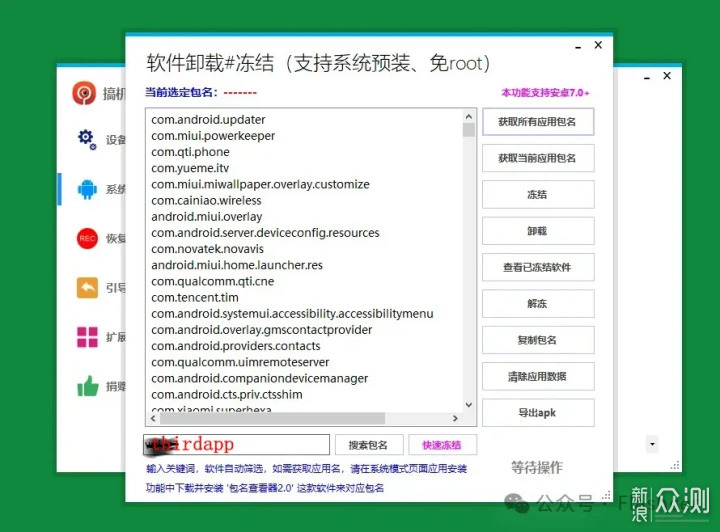Click the 本功能支持安卓7.0+ notice text
The height and width of the screenshot is (532, 720).
546,93
